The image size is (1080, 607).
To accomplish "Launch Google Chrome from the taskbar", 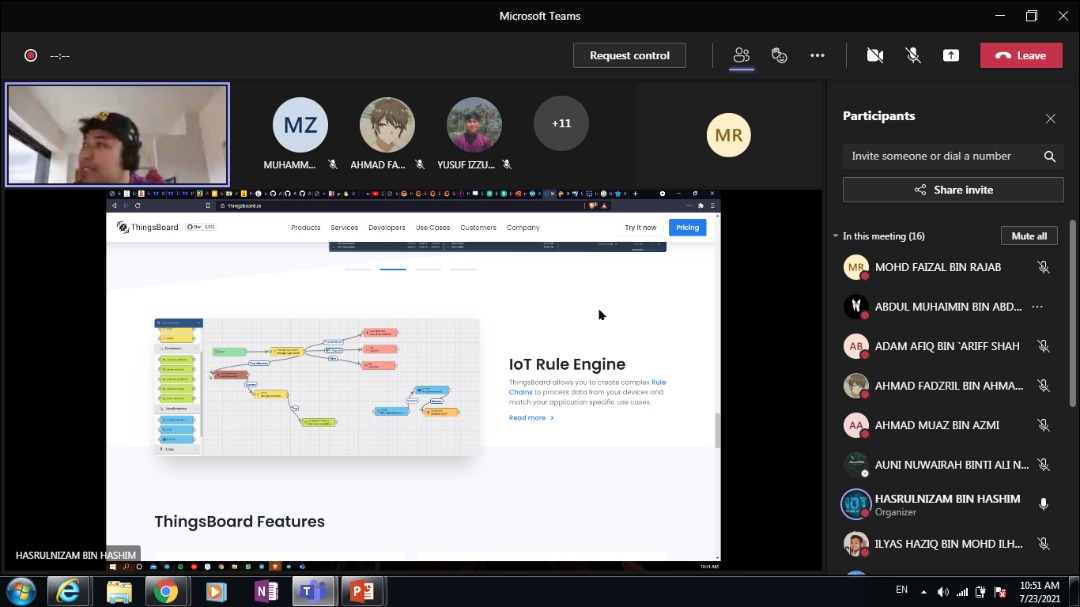I will click(x=166, y=591).
